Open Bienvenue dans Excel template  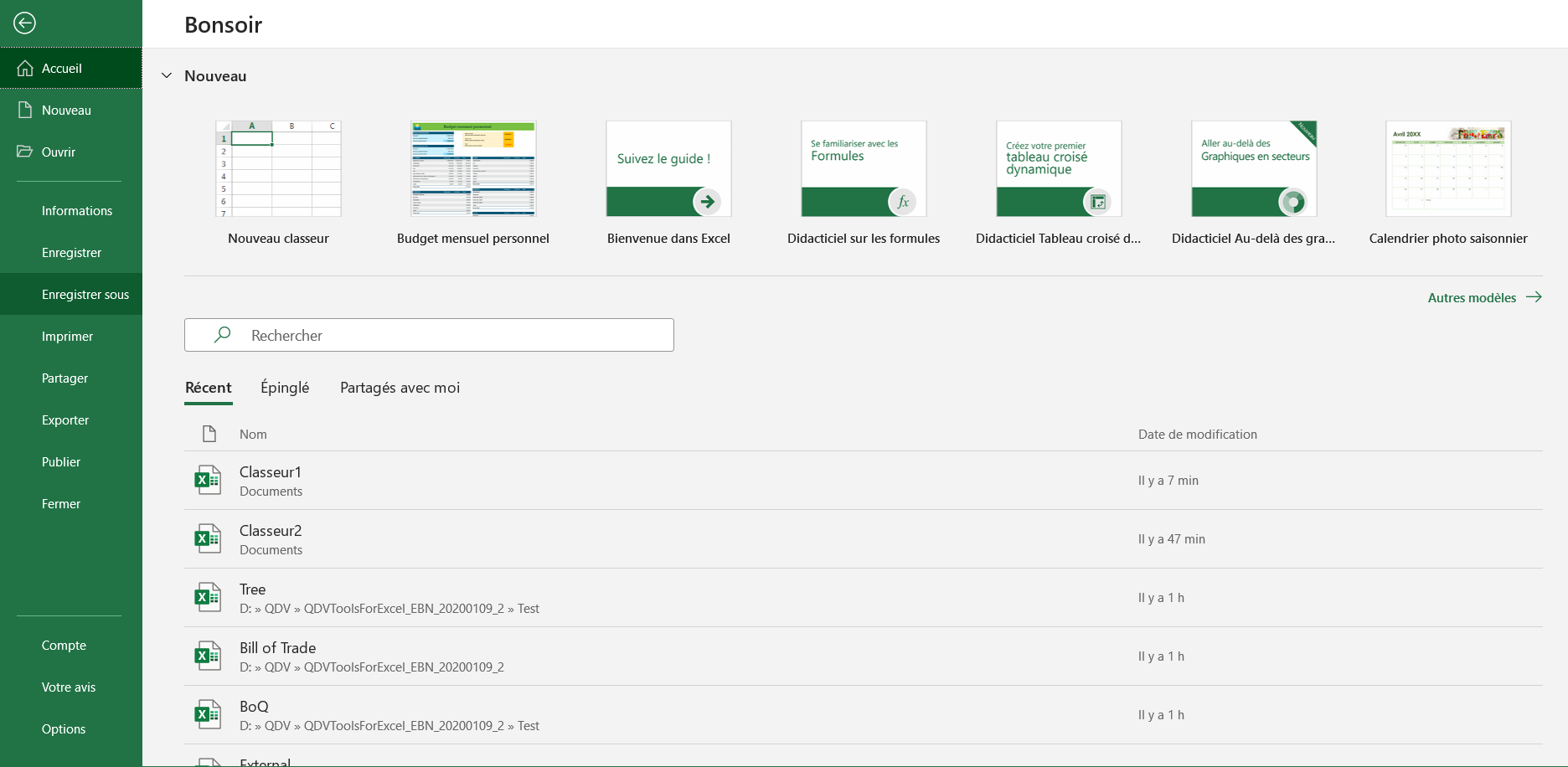[668, 183]
